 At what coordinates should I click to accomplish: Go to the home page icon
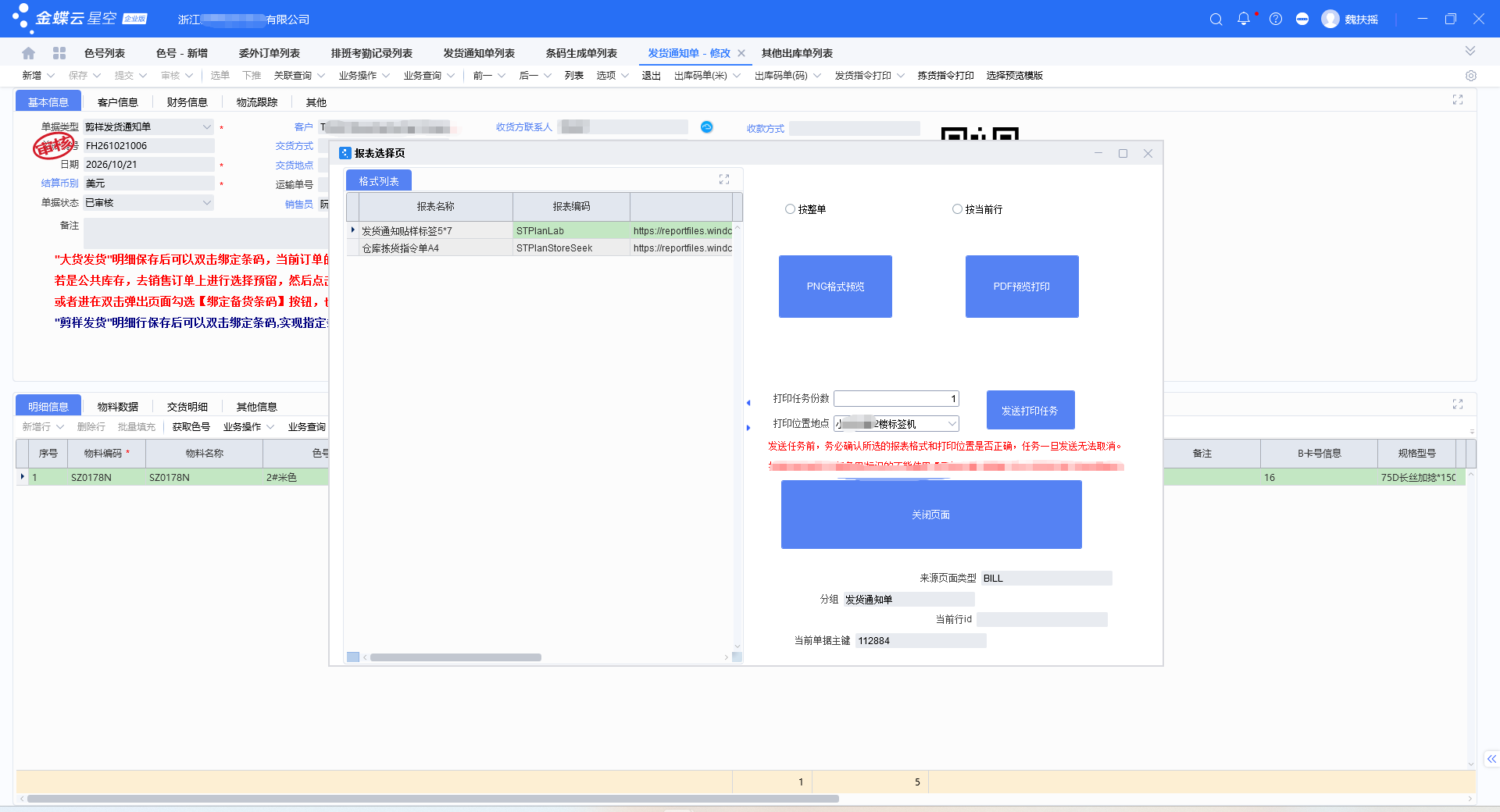[x=29, y=53]
